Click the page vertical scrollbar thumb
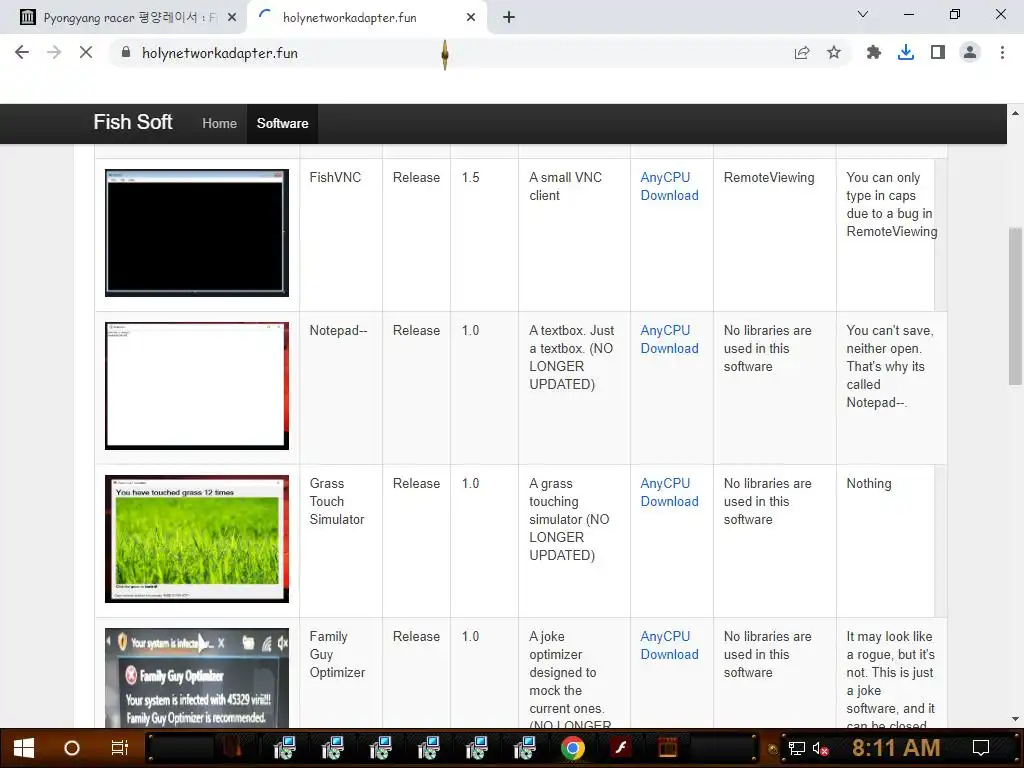 click(x=1015, y=306)
